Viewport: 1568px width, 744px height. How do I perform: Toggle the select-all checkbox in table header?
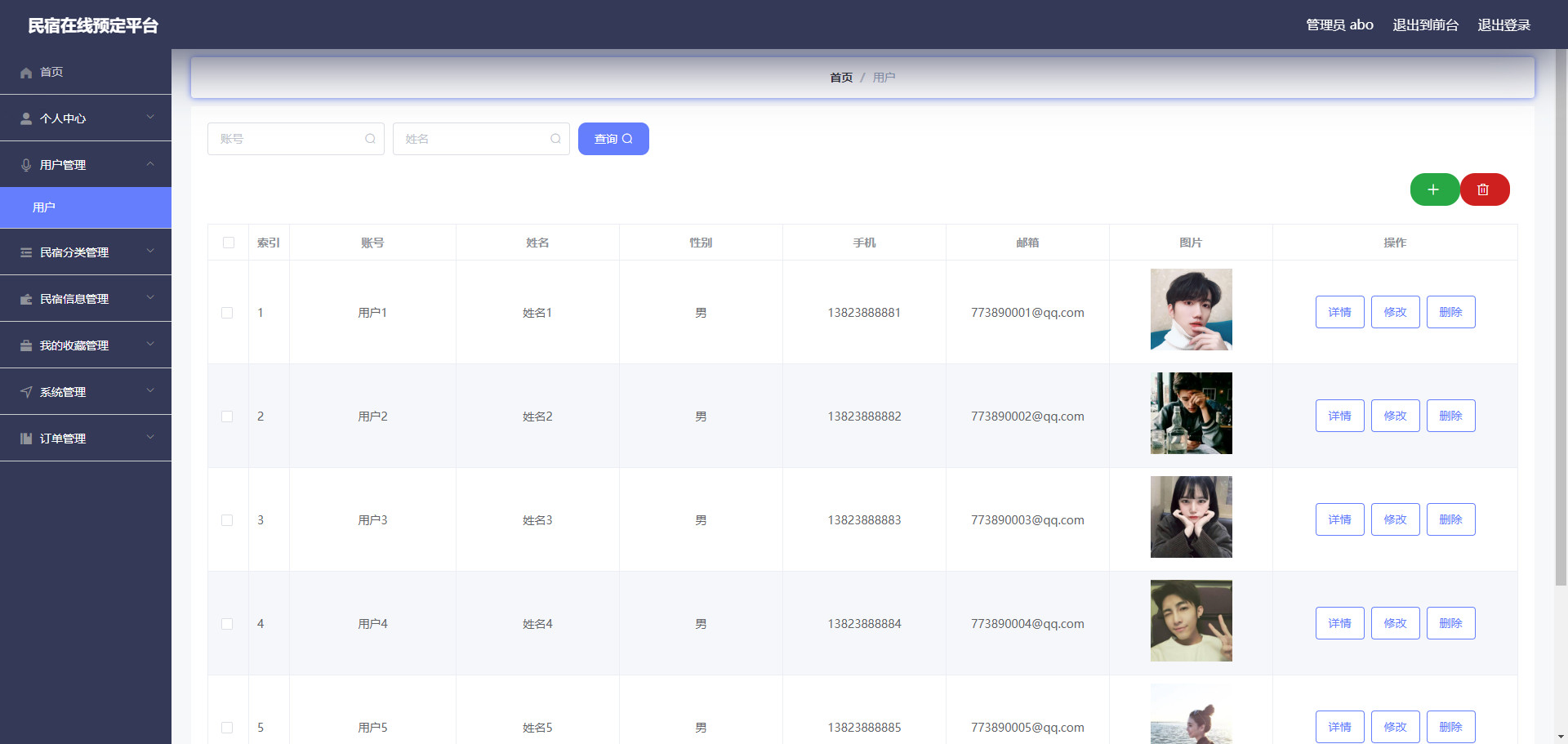(229, 243)
